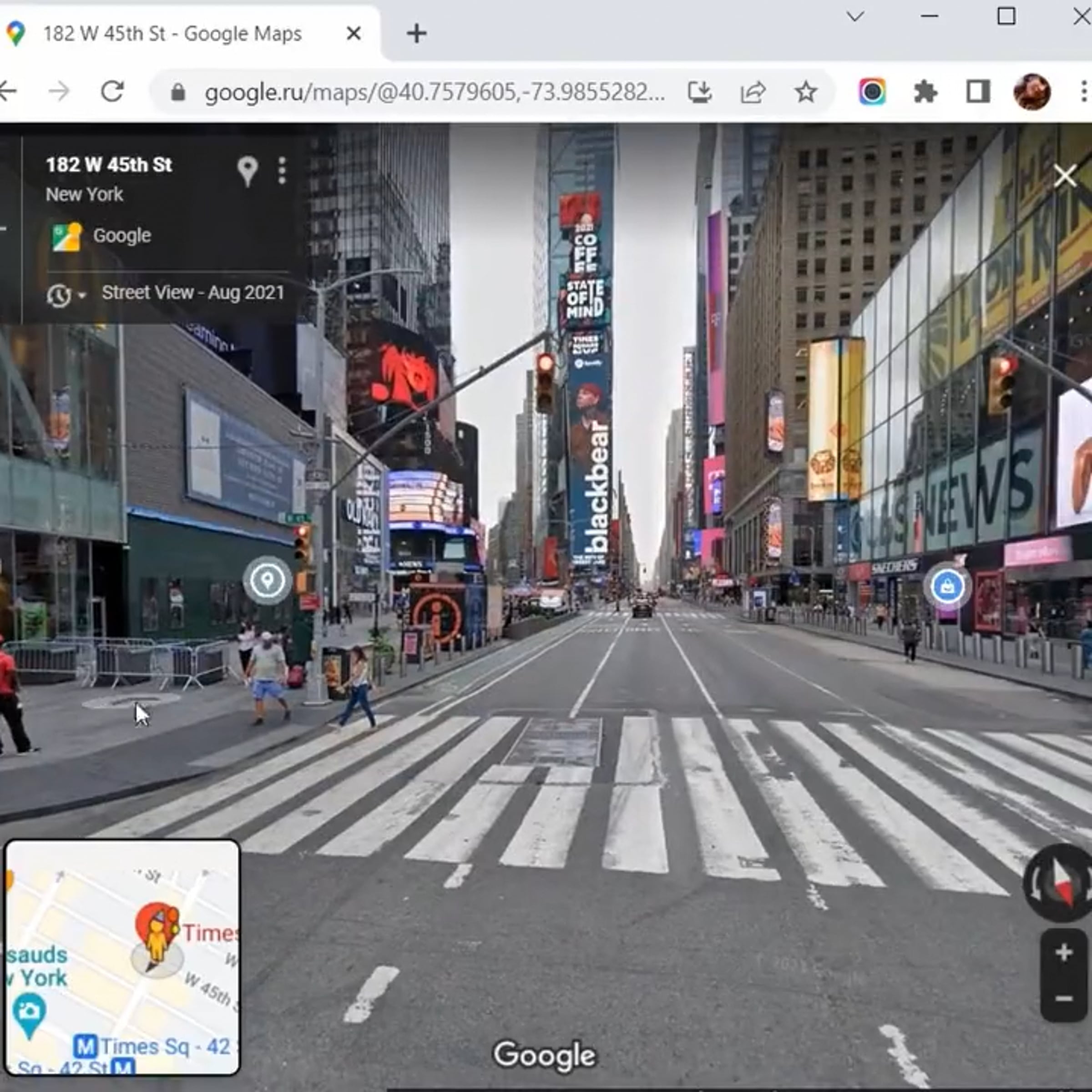
Task: Toggle the browser side panel
Action: (978, 91)
